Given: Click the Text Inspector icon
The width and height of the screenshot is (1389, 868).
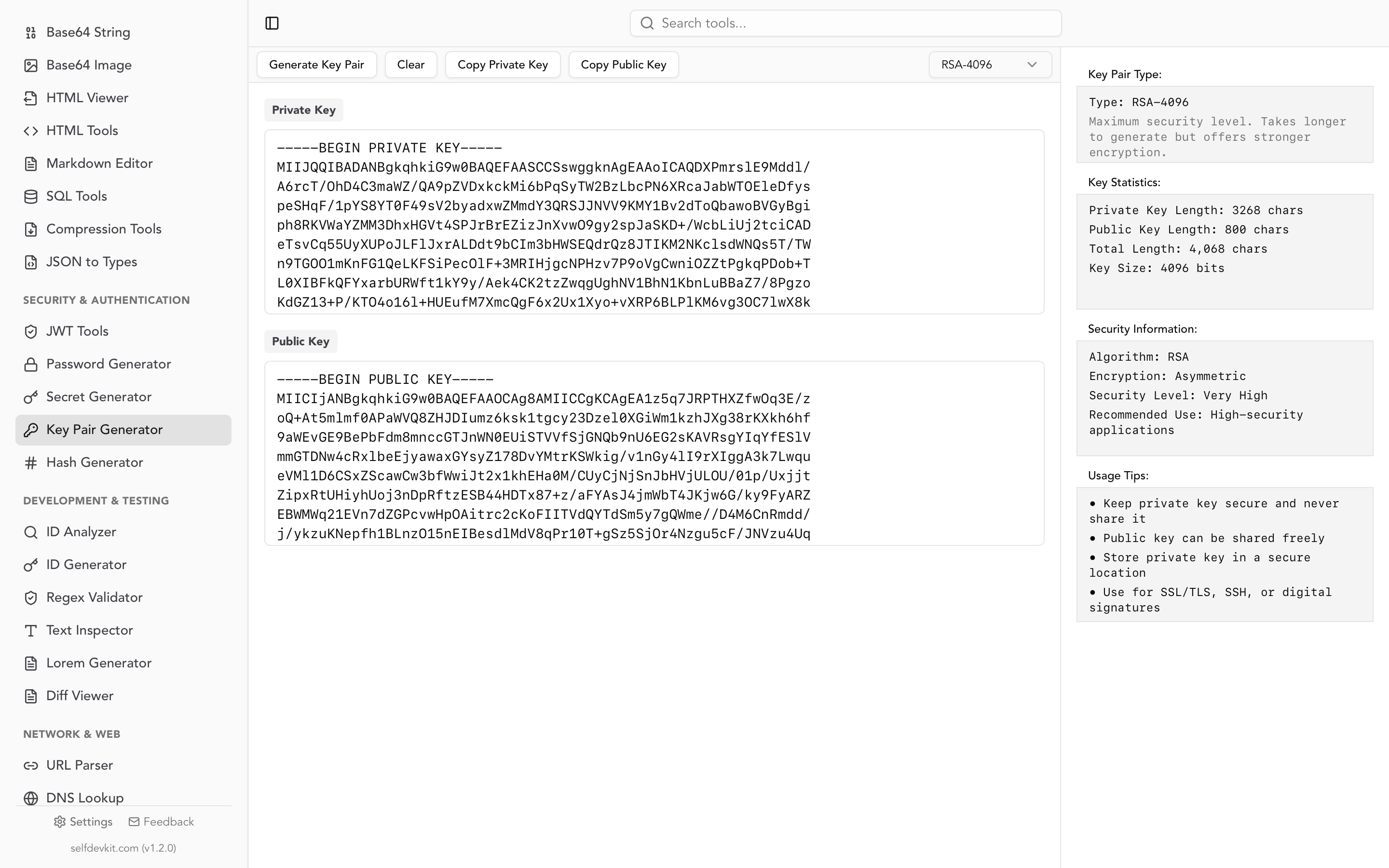Looking at the screenshot, I should click(x=31, y=630).
